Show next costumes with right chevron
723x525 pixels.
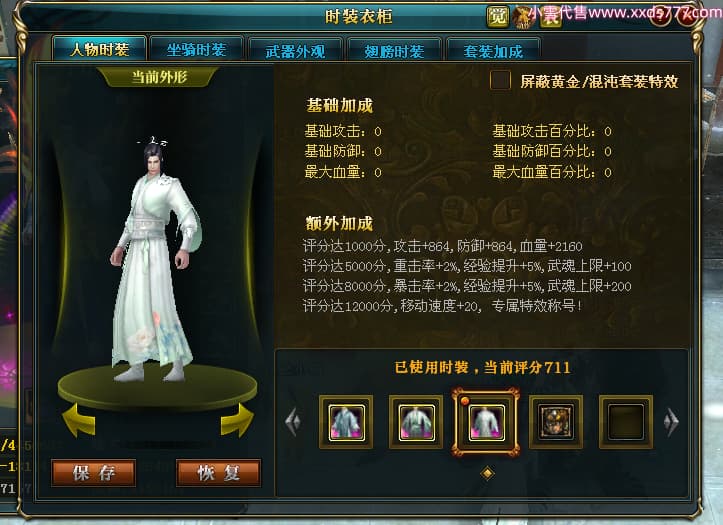pos(671,421)
